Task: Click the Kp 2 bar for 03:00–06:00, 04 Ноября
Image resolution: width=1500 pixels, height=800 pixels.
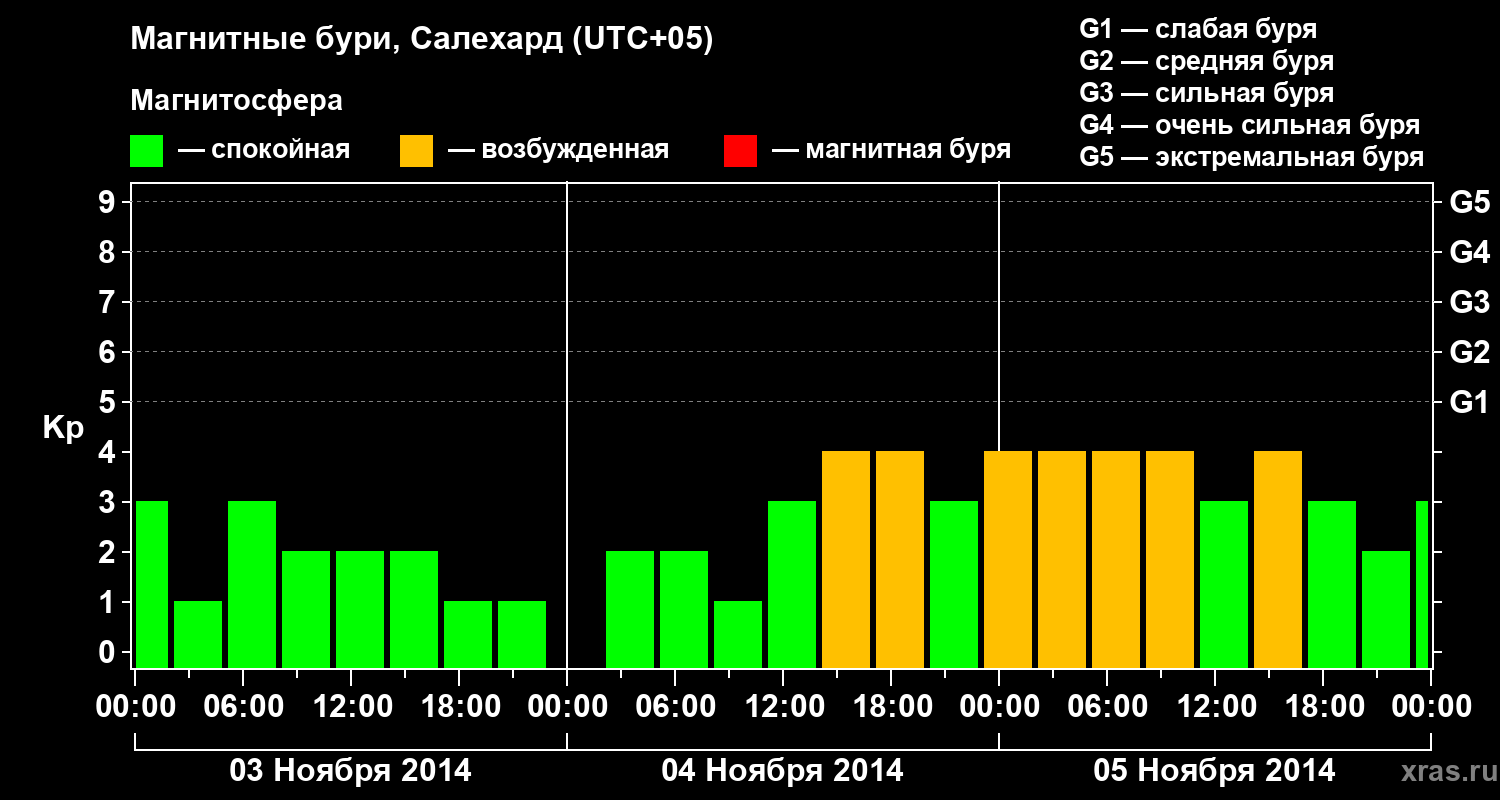Action: 630,609
